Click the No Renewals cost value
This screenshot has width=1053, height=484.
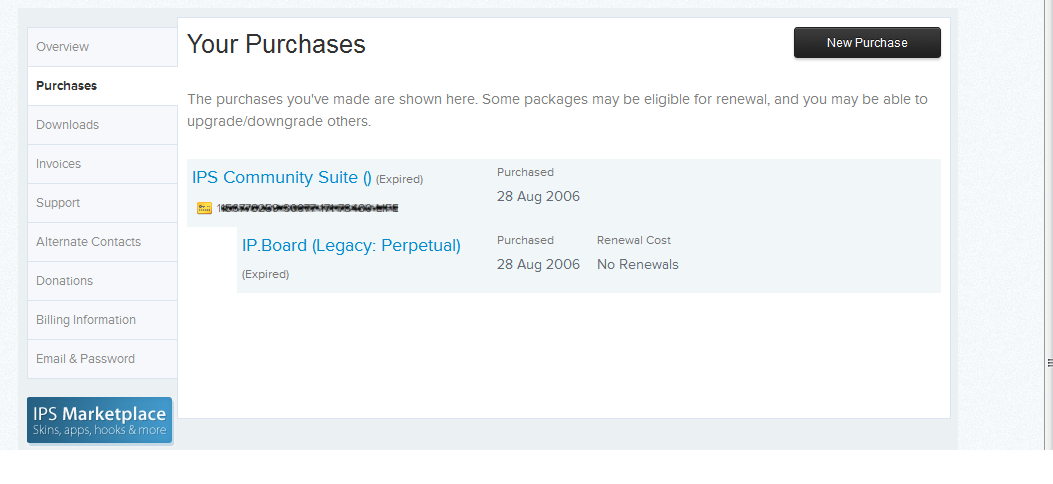[637, 265]
